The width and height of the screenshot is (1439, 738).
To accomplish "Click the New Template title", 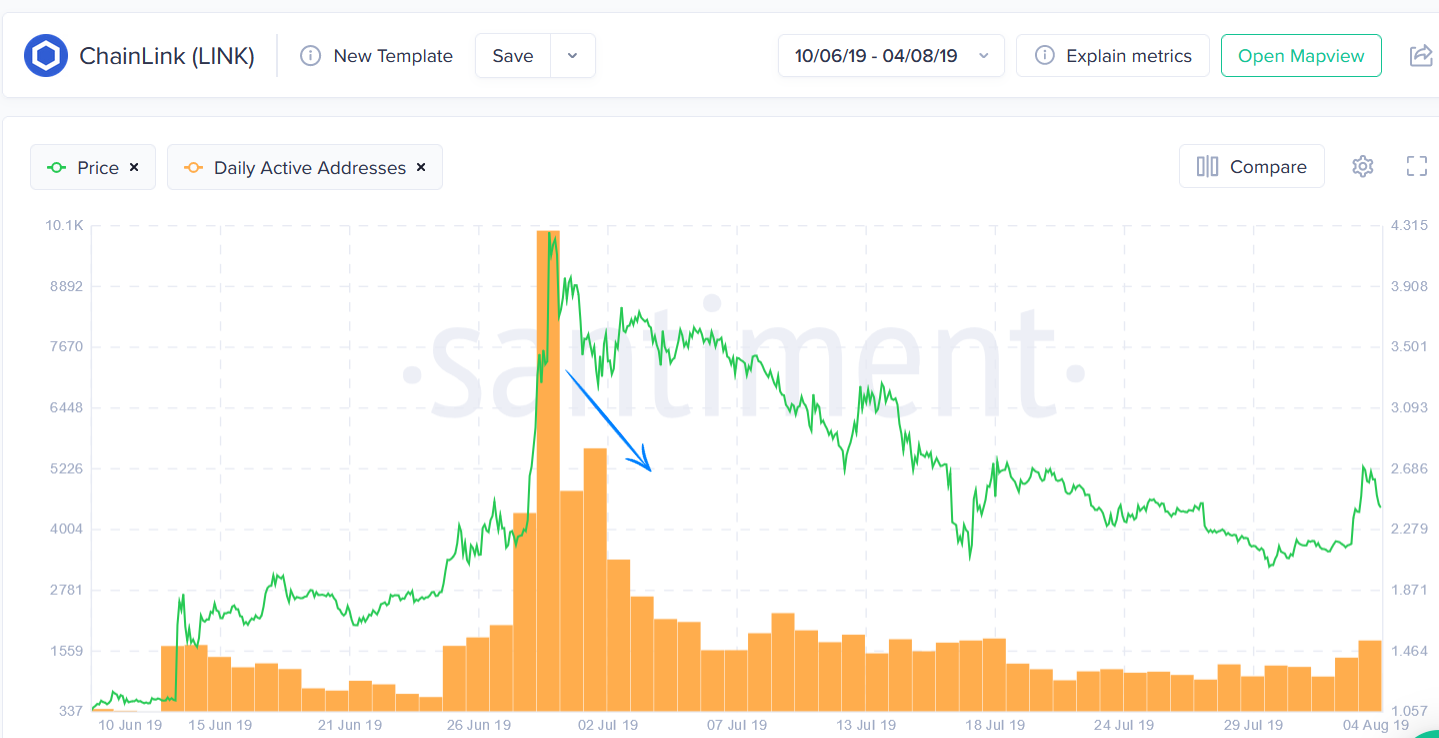I will point(393,56).
